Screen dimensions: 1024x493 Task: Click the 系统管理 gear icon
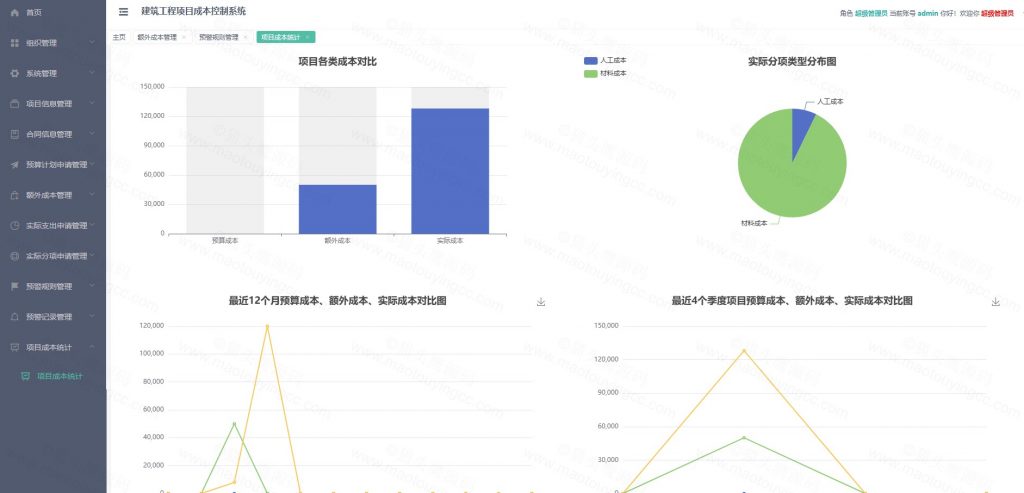(14, 73)
